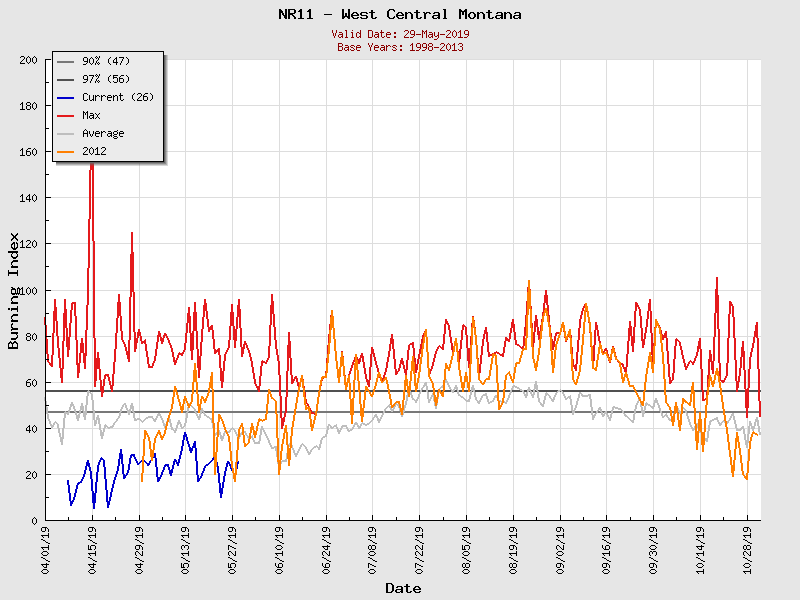Image resolution: width=800 pixels, height=600 pixels.
Task: Click the Average legend label
Action: pos(103,133)
